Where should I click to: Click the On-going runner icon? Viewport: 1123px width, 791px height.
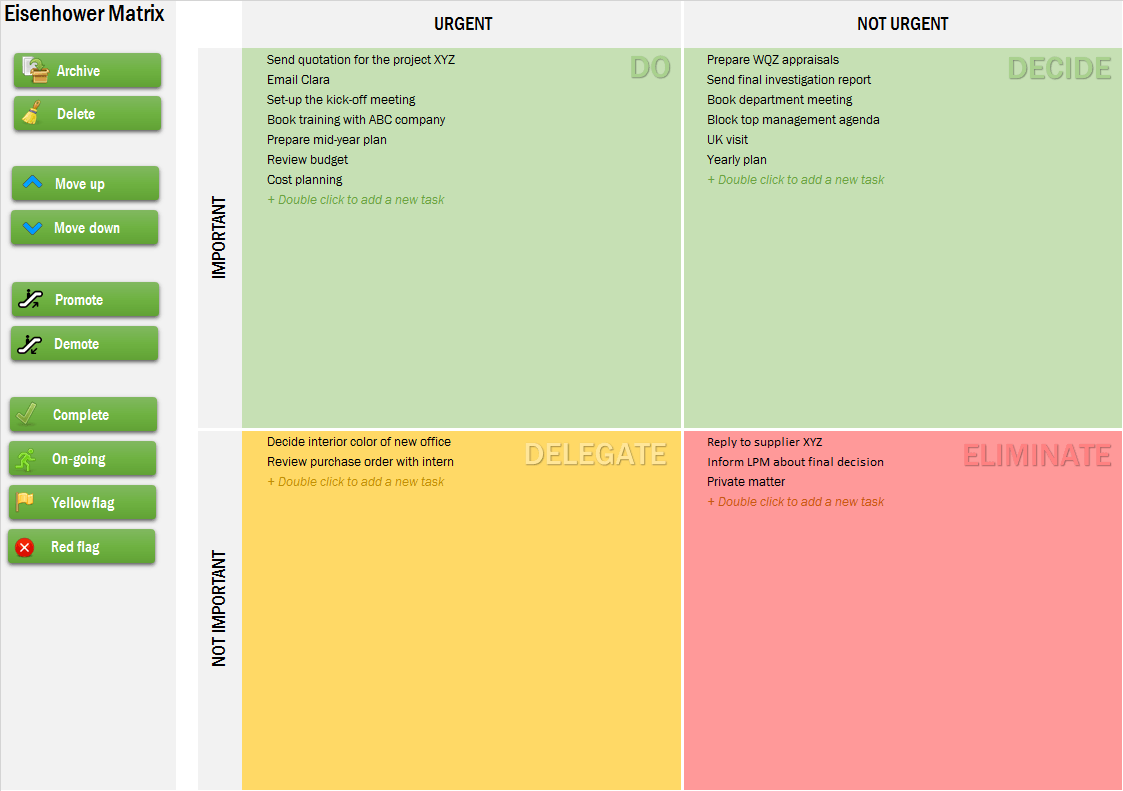(28, 459)
